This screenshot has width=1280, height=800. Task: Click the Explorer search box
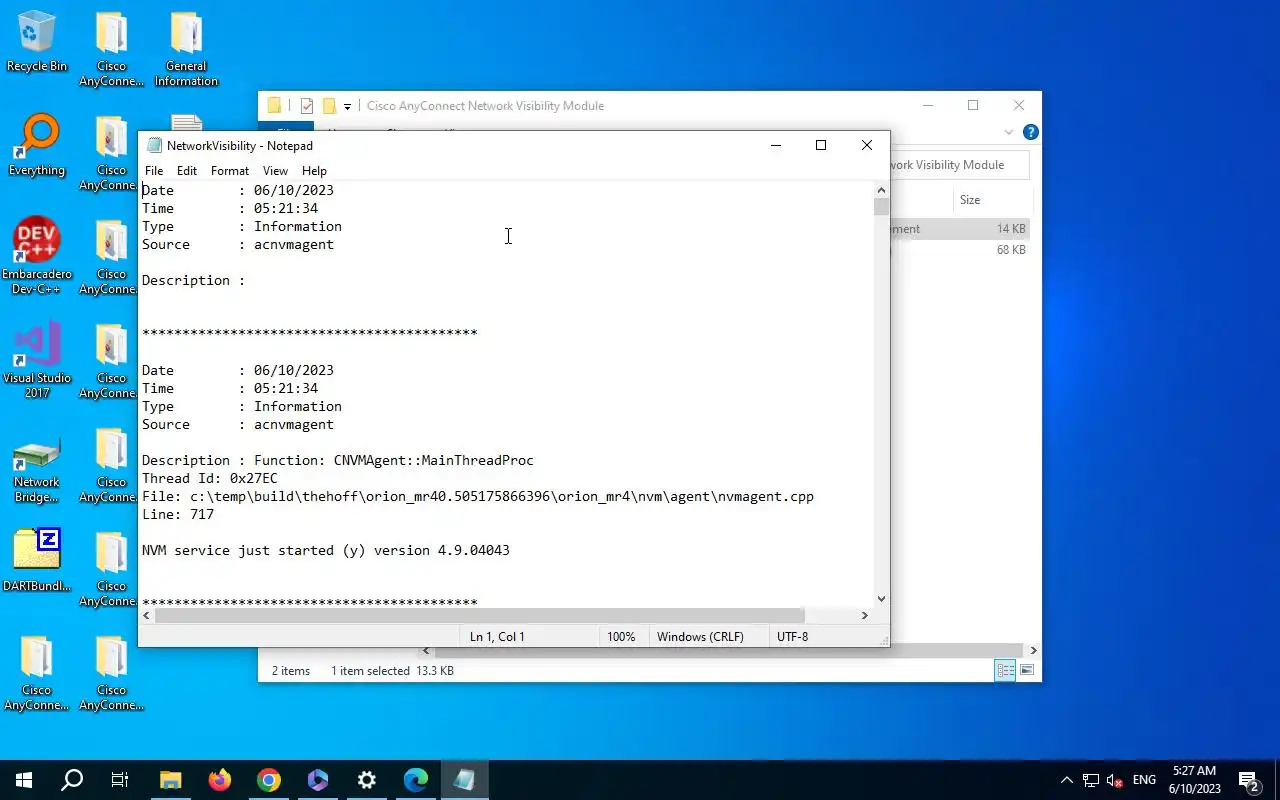pyautogui.click(x=959, y=165)
